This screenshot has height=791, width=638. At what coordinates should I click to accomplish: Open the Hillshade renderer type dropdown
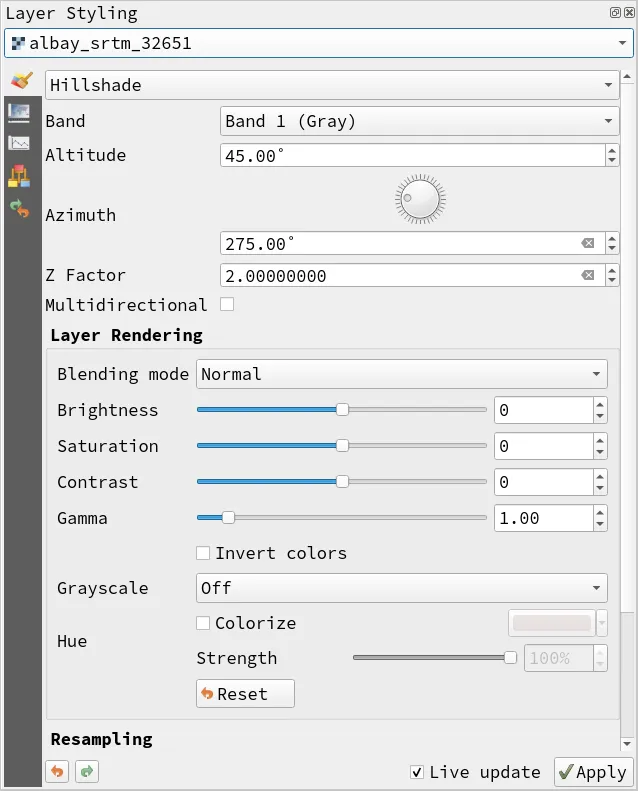[332, 85]
